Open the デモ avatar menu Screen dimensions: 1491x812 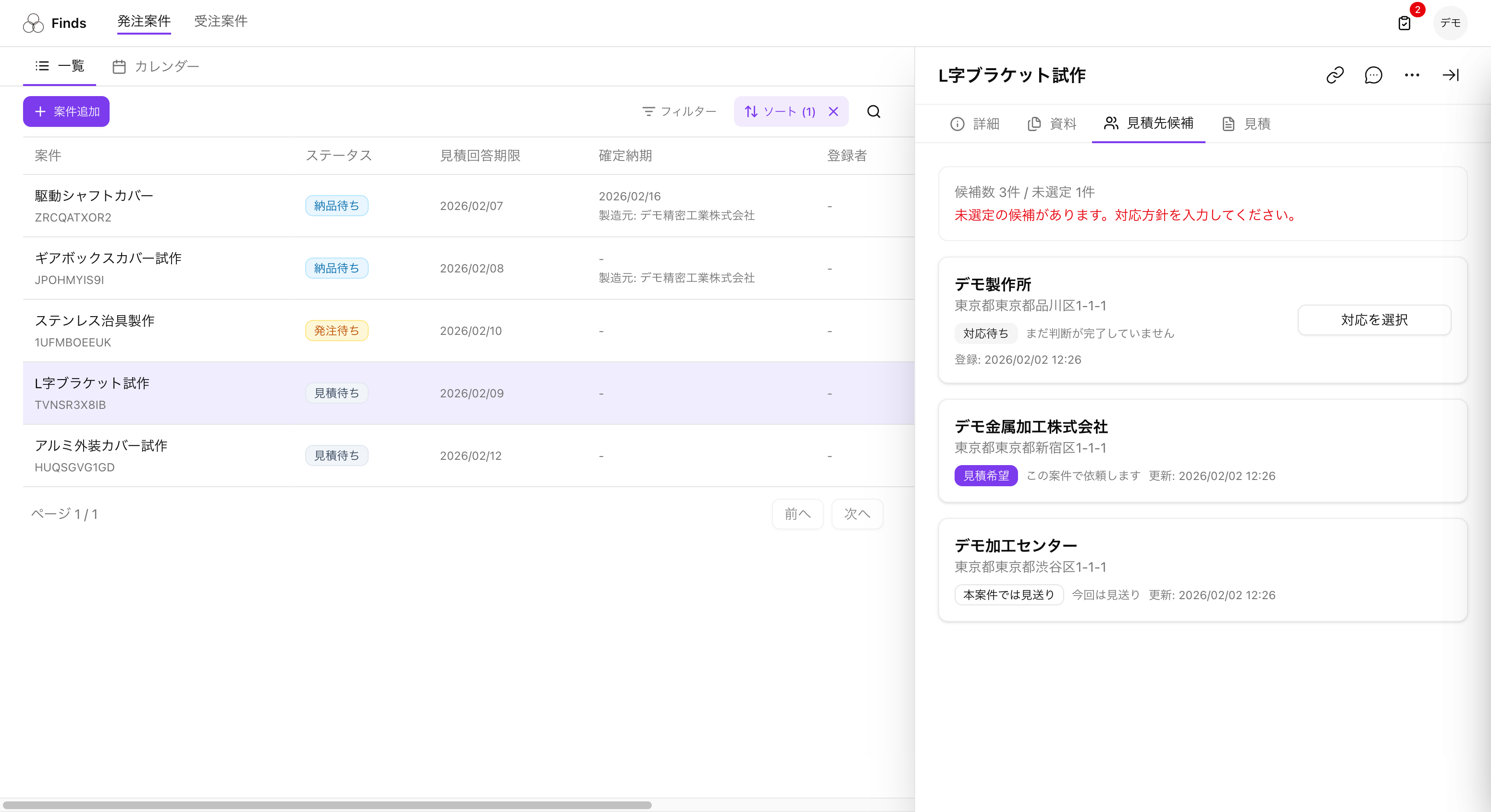point(1451,23)
